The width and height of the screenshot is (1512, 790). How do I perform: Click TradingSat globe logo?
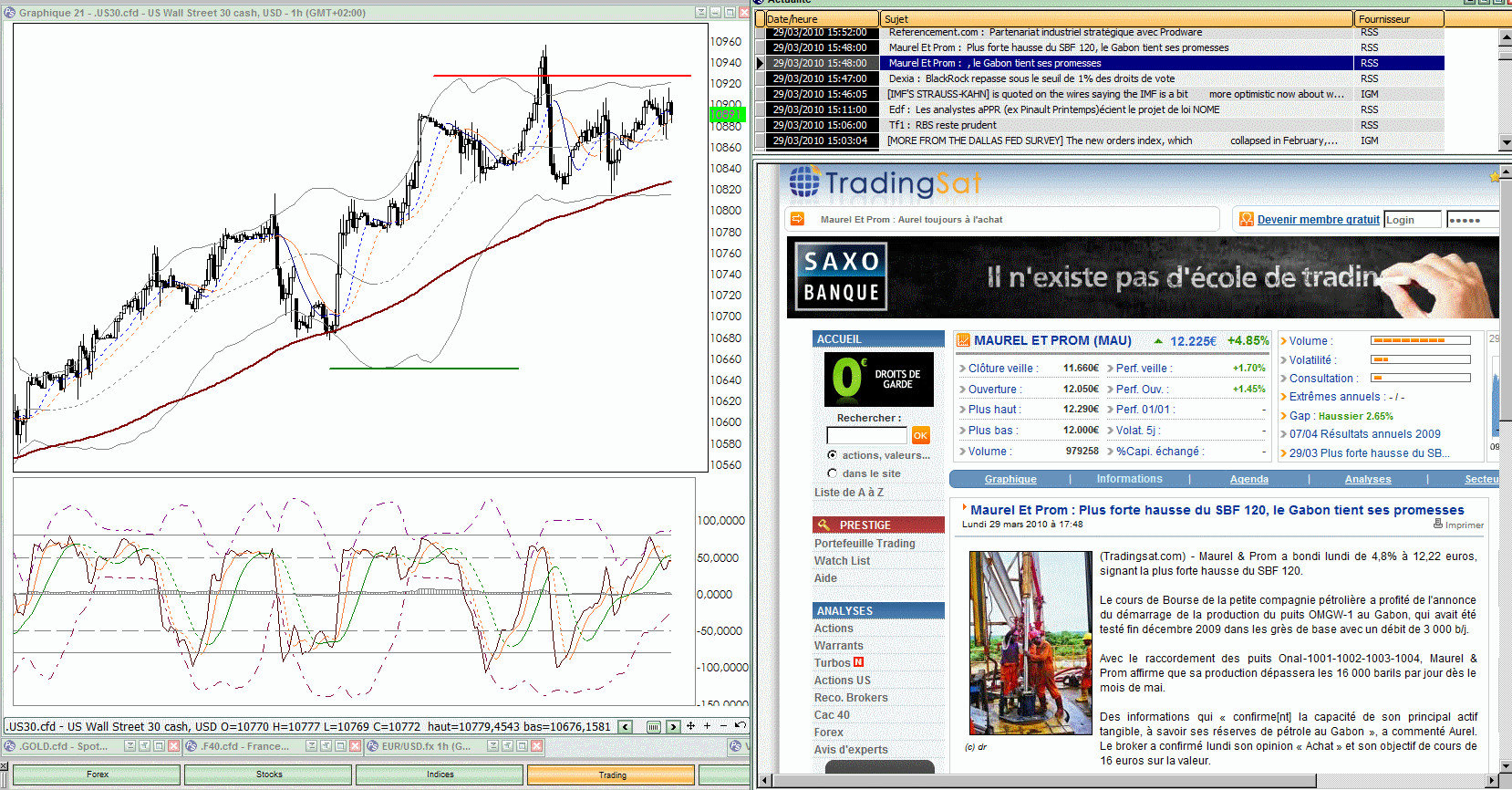[804, 182]
